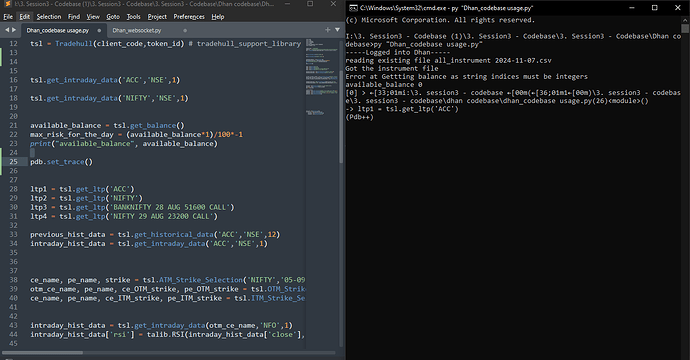Click 'pdb.set_trace()' code line
Viewport: 690px width, 360px height.
(x=62, y=162)
